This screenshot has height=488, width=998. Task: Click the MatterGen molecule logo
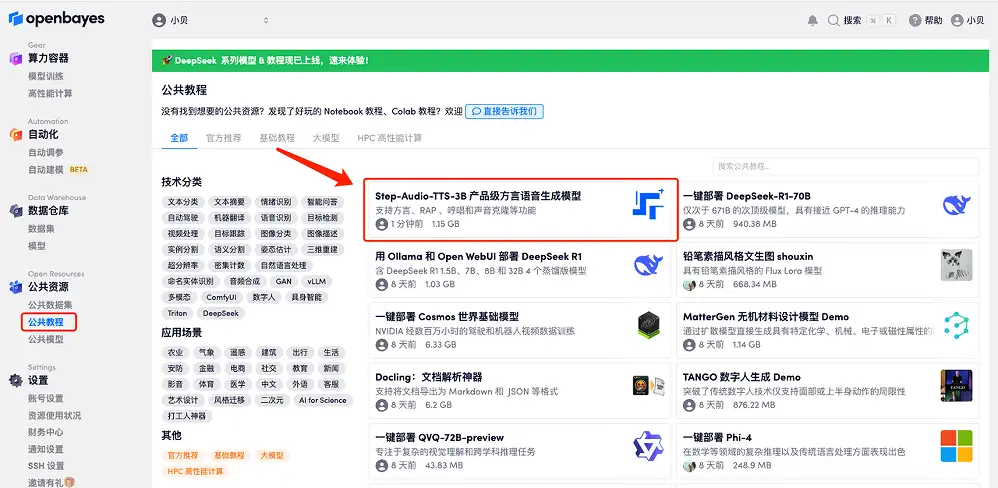(957, 325)
